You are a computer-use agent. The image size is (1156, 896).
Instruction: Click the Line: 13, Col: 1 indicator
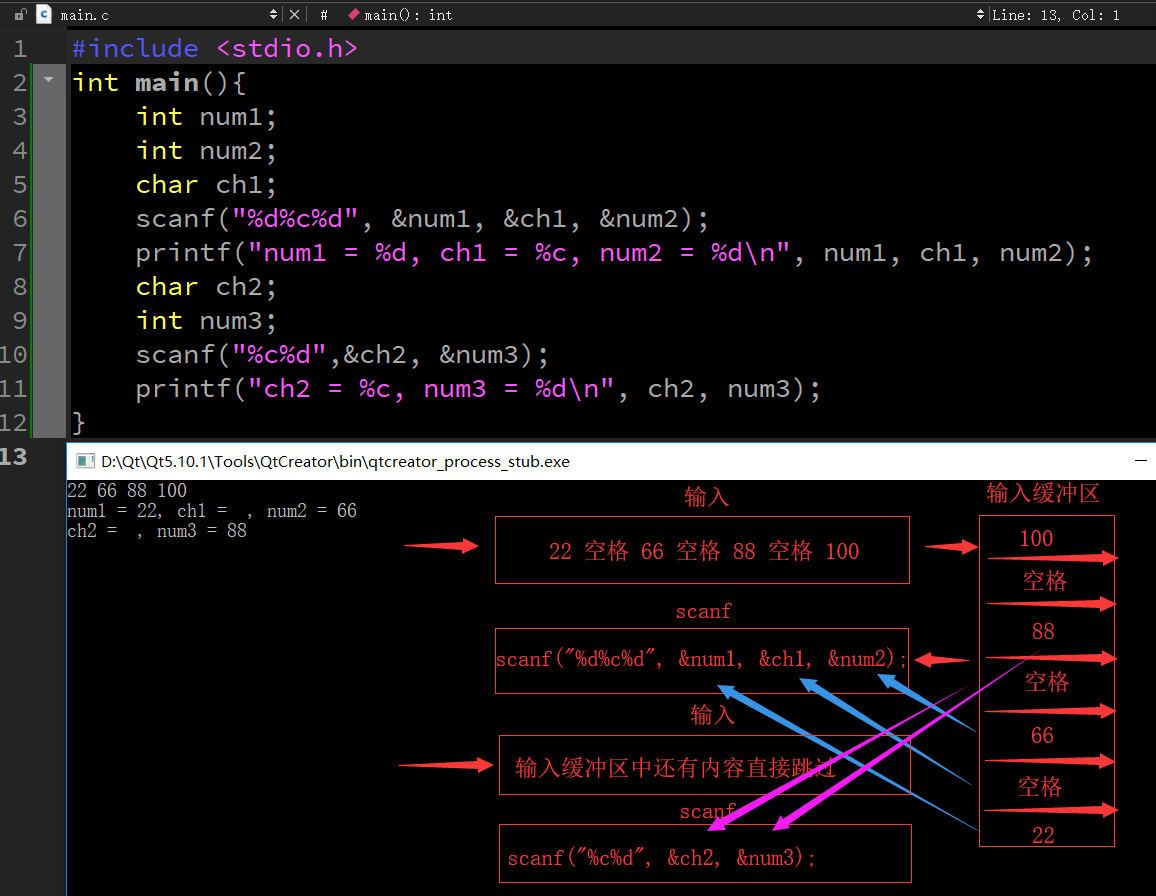click(x=1056, y=15)
